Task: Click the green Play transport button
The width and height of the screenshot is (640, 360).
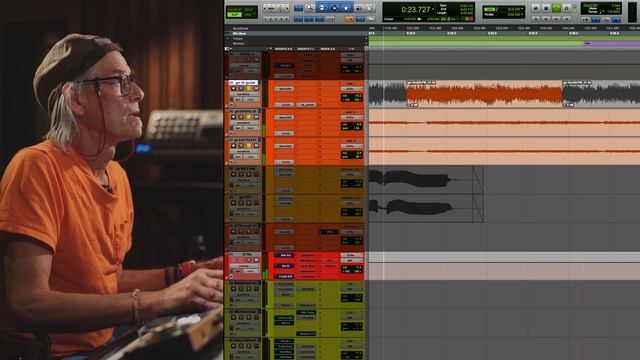Action: [556, 8]
